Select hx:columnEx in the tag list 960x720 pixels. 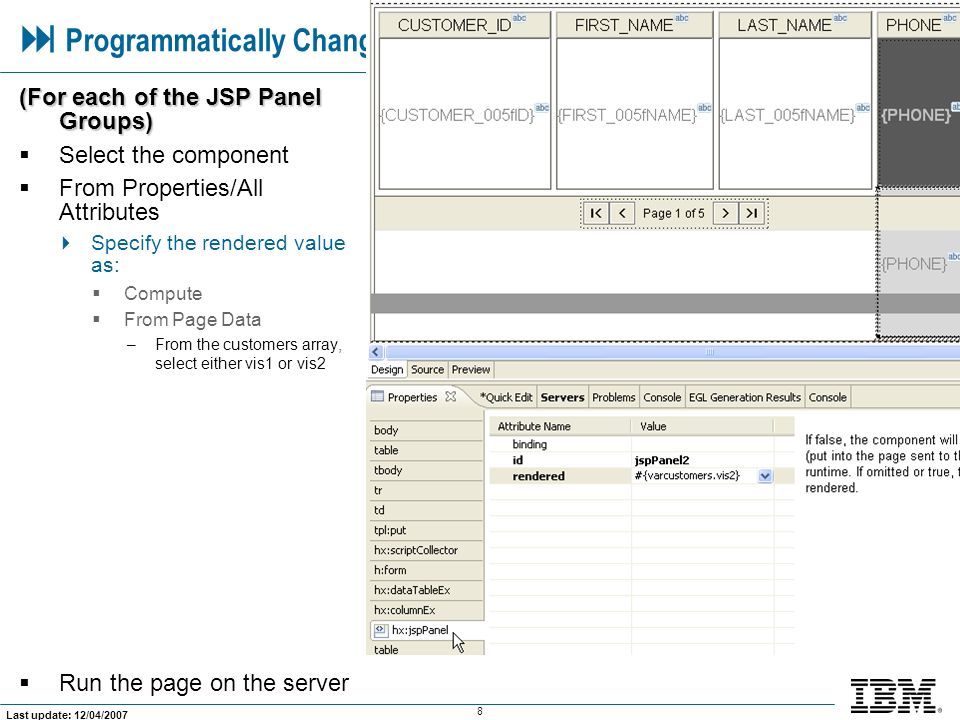click(x=427, y=610)
